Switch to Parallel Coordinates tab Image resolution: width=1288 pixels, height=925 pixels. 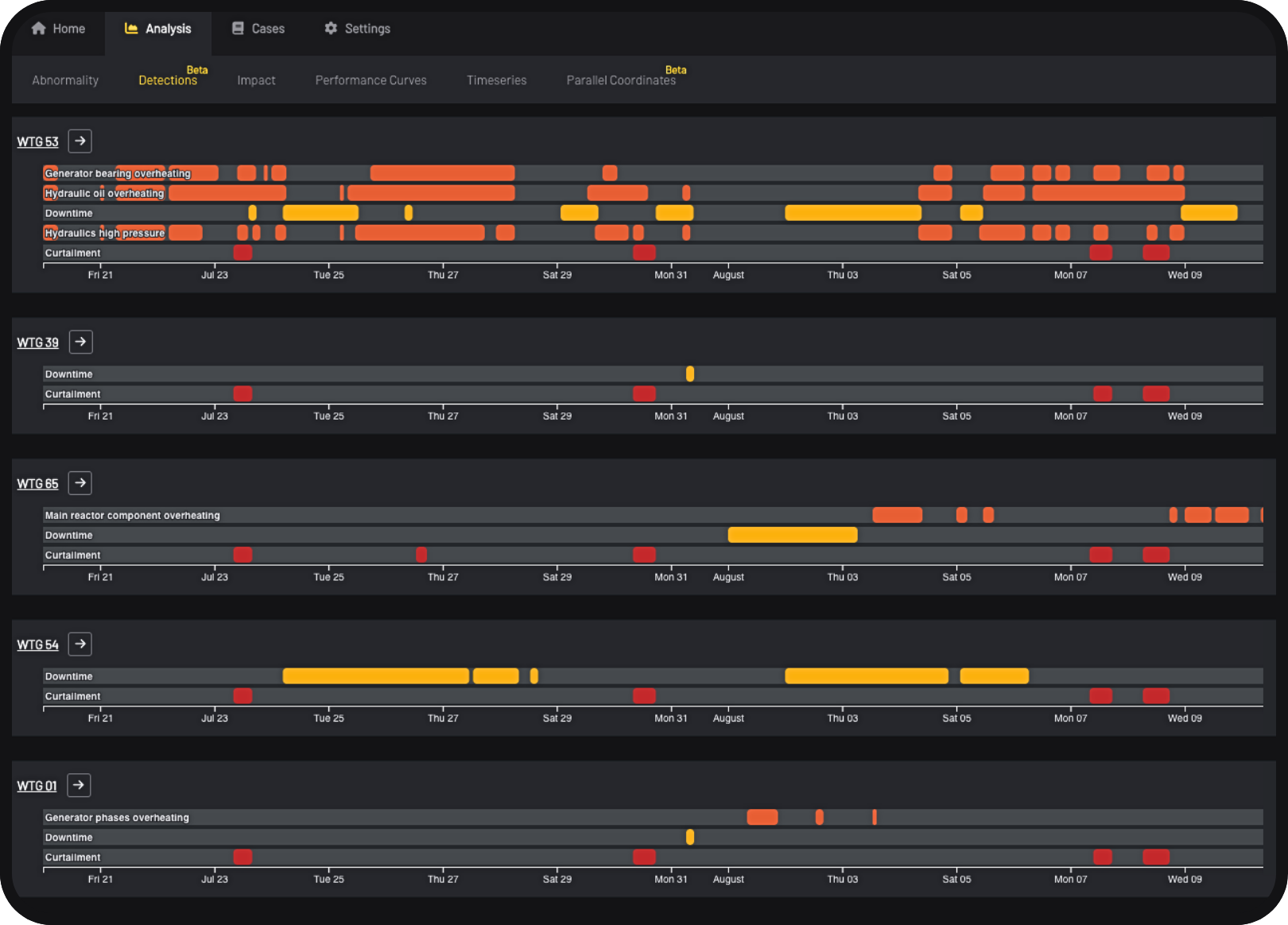621,80
